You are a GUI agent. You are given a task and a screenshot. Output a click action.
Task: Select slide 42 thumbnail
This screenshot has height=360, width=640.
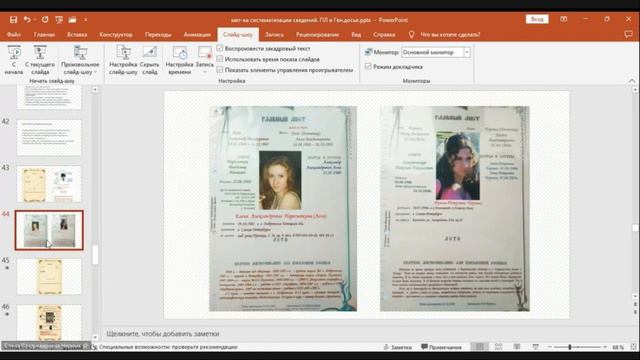point(49,138)
